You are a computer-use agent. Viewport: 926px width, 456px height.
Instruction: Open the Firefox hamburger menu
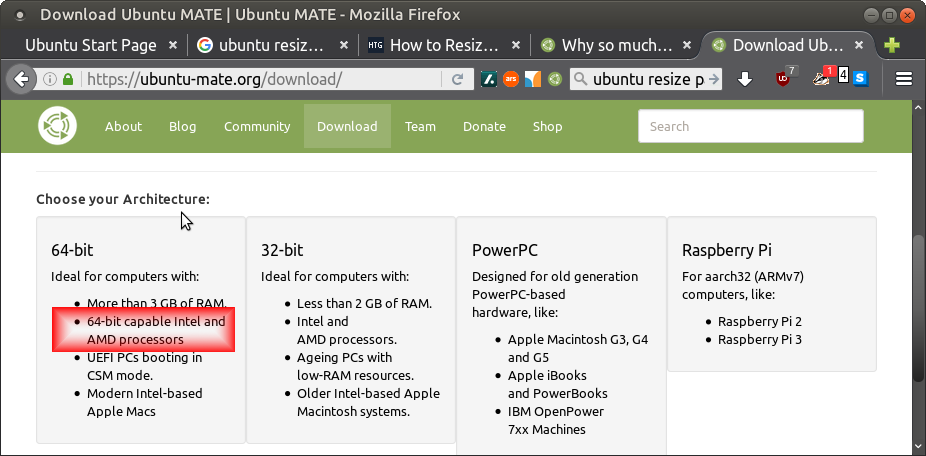click(904, 79)
